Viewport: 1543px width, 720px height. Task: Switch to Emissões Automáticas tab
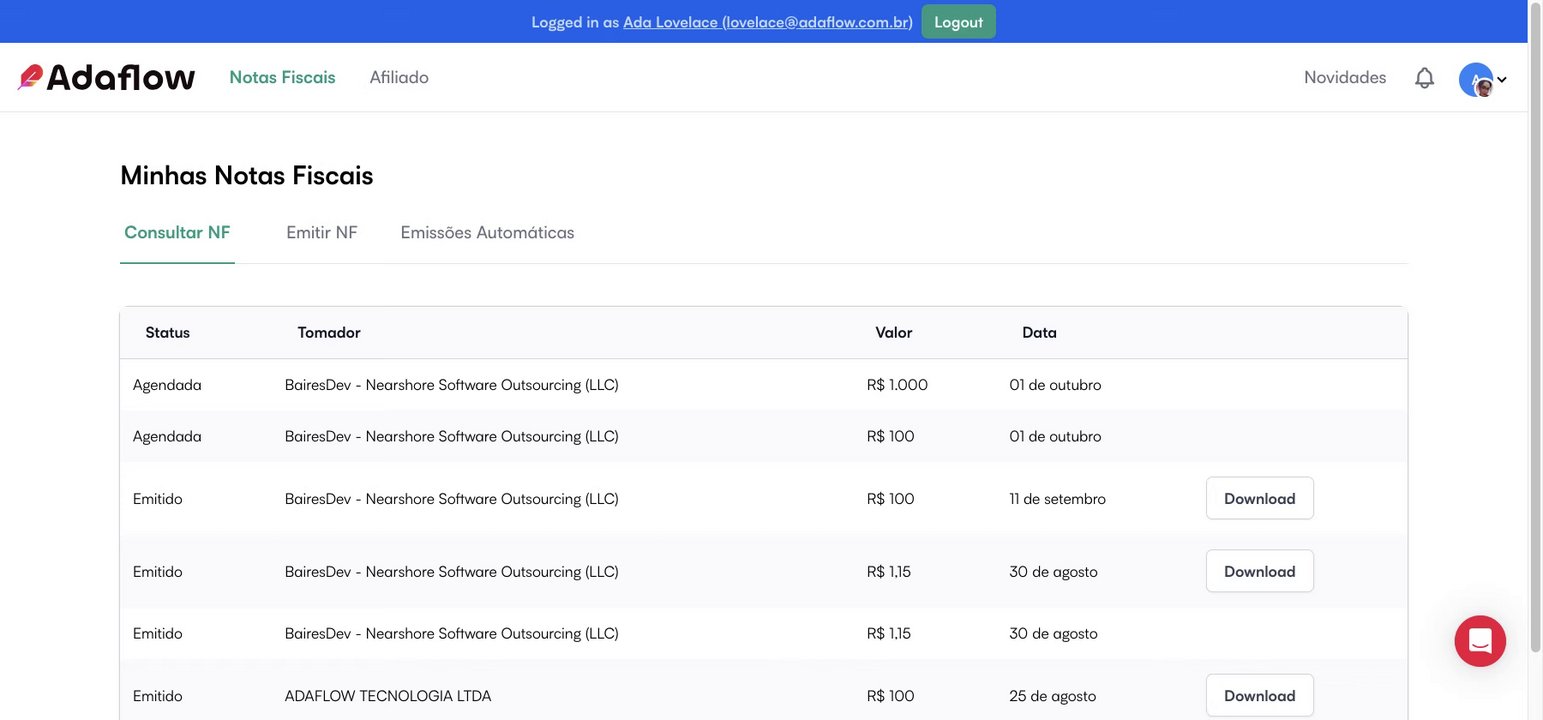(x=487, y=233)
